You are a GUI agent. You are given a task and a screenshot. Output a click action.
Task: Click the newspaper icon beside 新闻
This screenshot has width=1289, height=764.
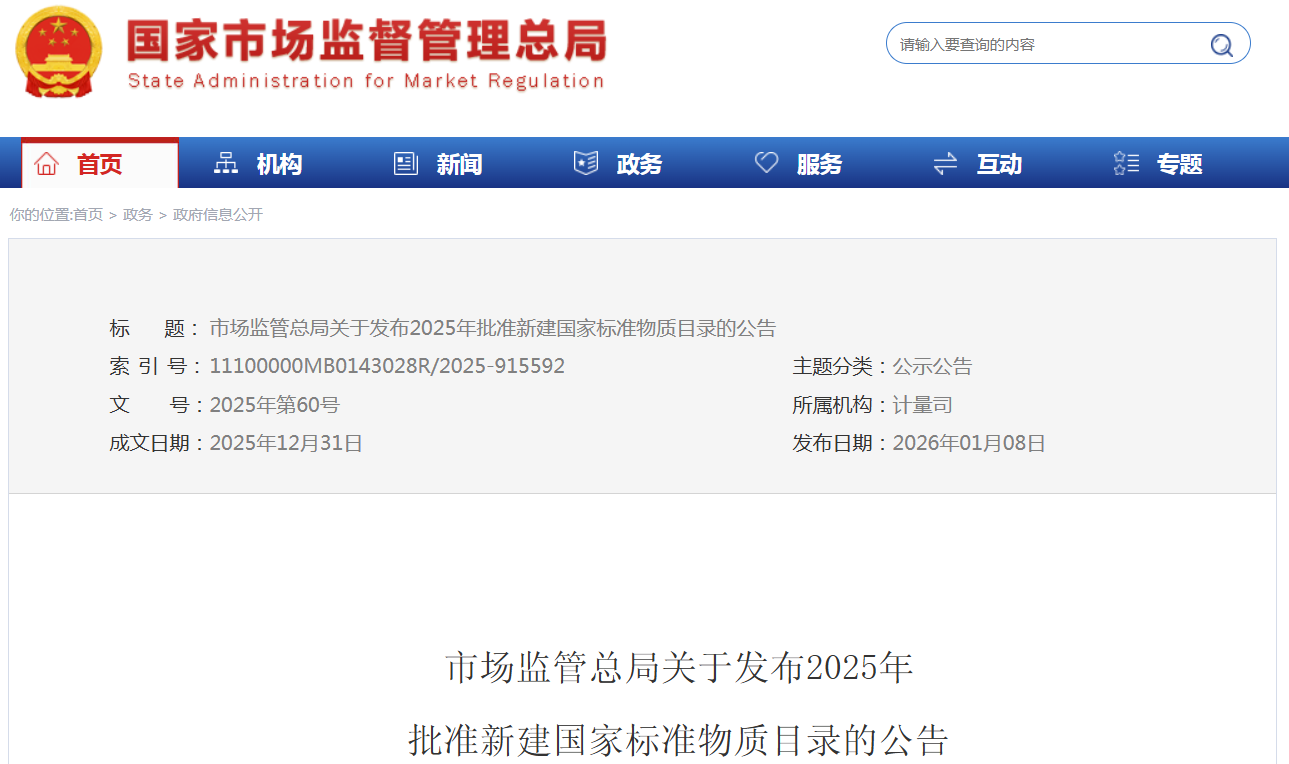click(x=406, y=164)
